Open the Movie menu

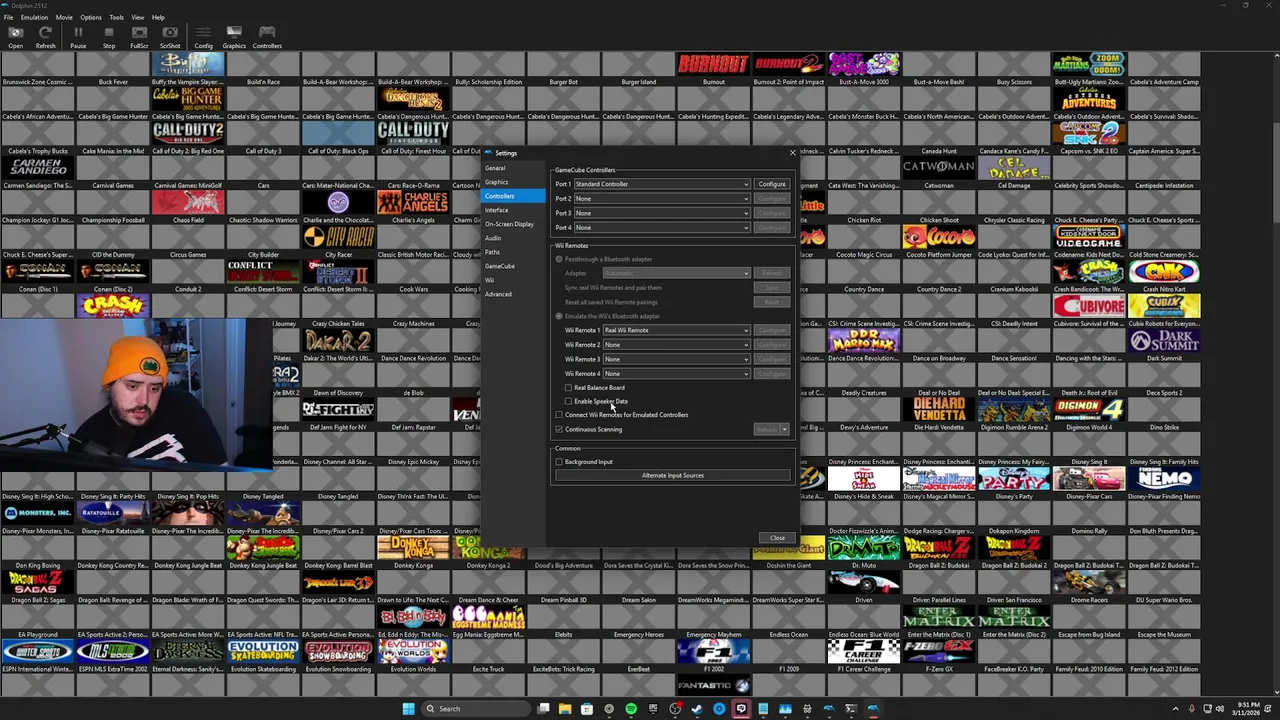64,17
